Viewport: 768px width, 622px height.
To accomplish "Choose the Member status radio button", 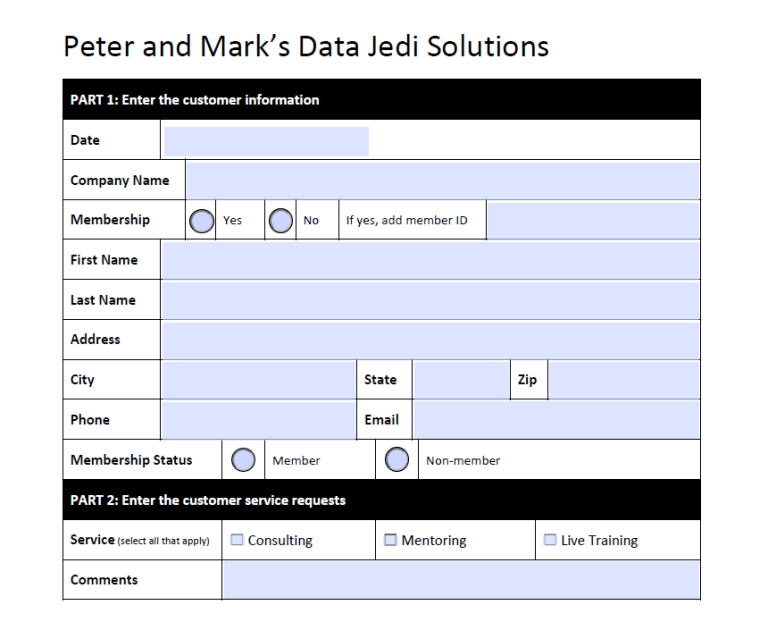I will click(x=243, y=460).
